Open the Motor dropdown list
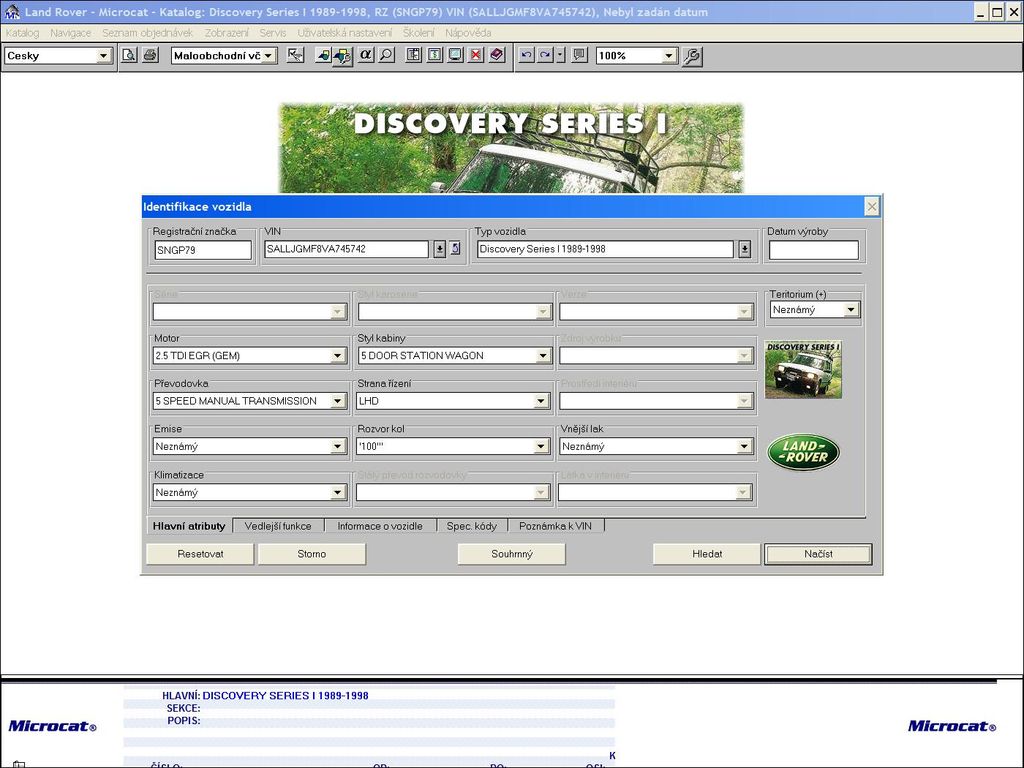Screen dimensions: 1024x768 (x=338, y=356)
